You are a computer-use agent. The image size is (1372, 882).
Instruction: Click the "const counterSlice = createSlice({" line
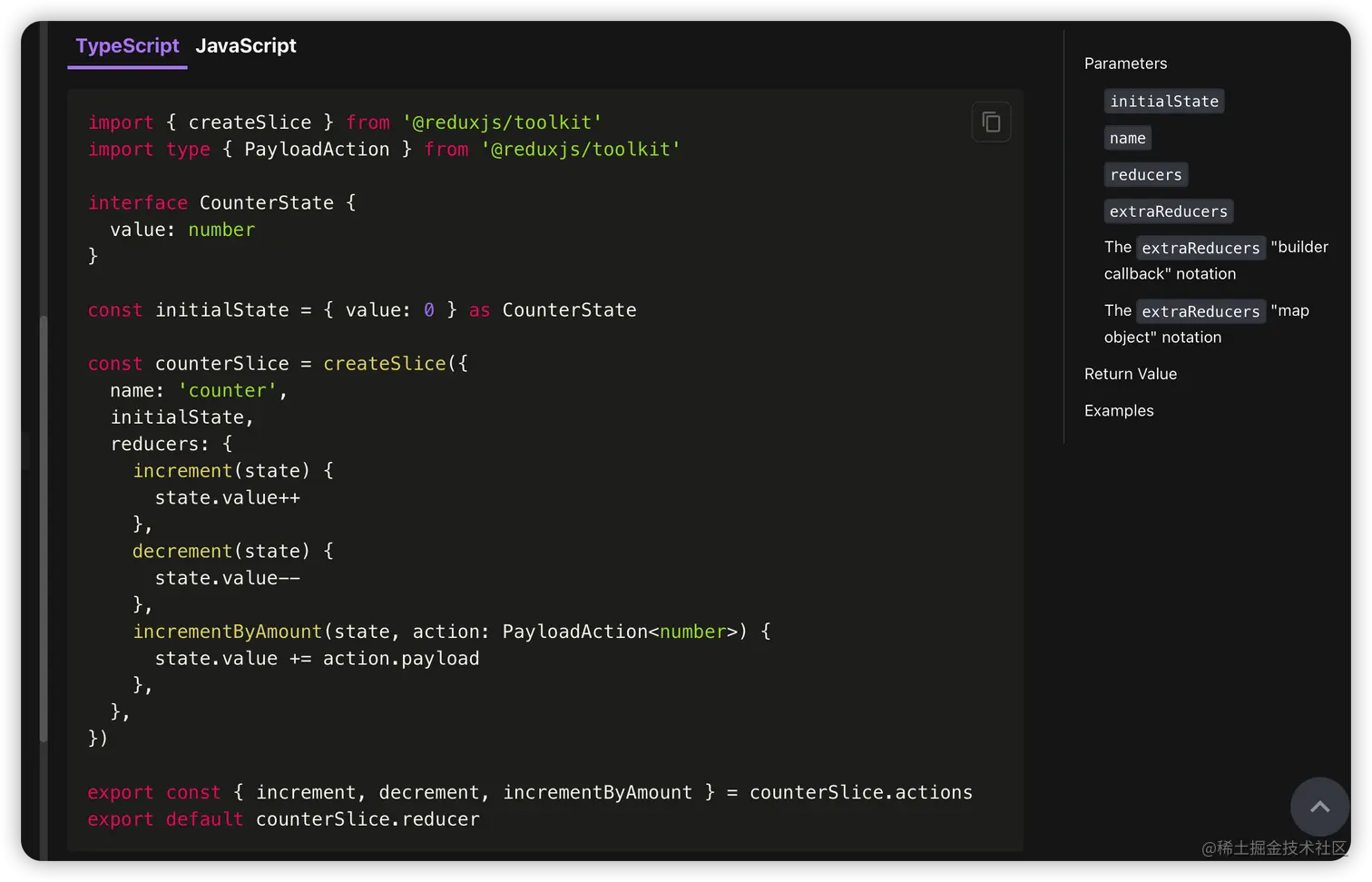(278, 364)
